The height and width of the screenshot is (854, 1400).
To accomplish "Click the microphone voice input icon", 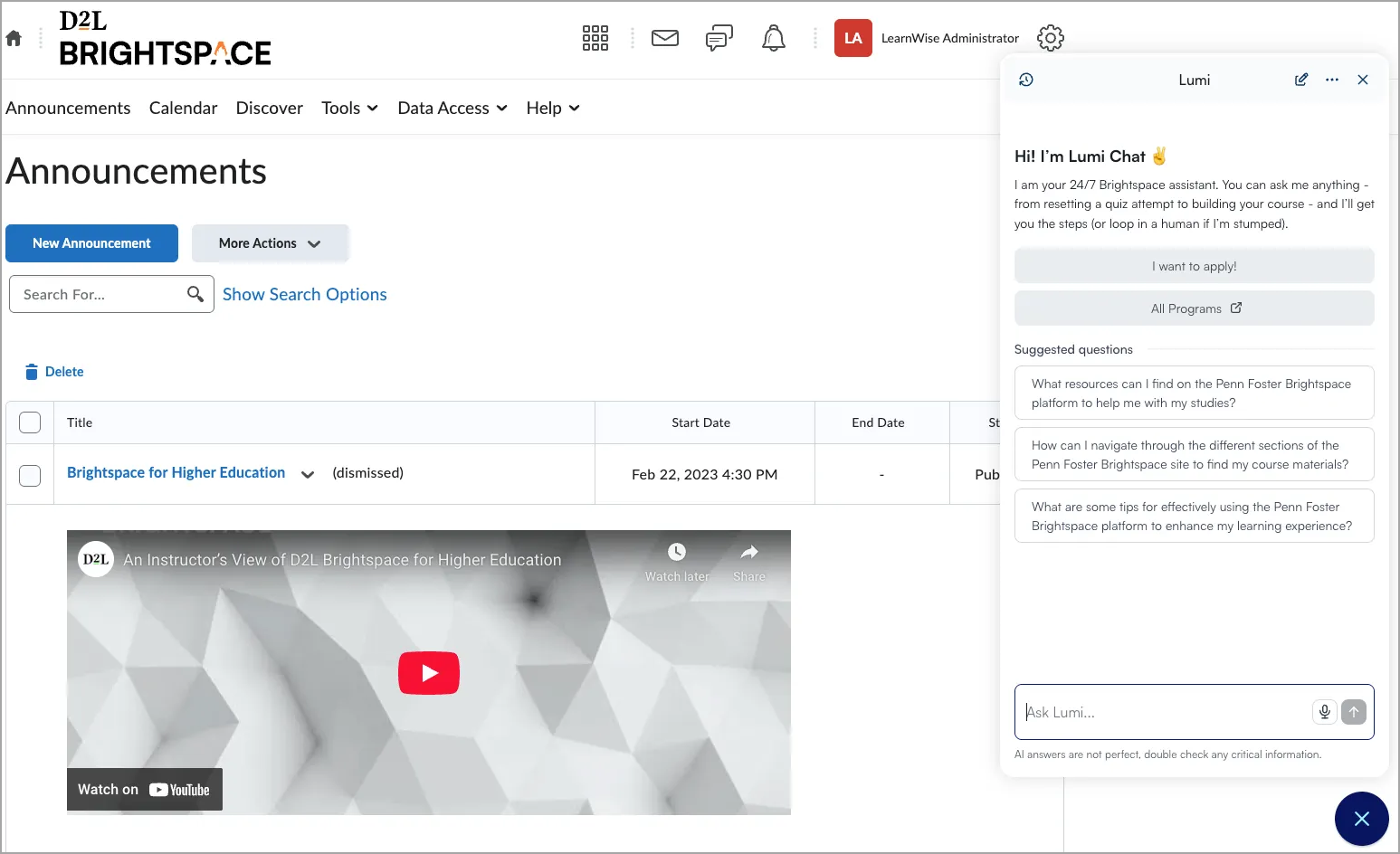I will click(x=1325, y=712).
